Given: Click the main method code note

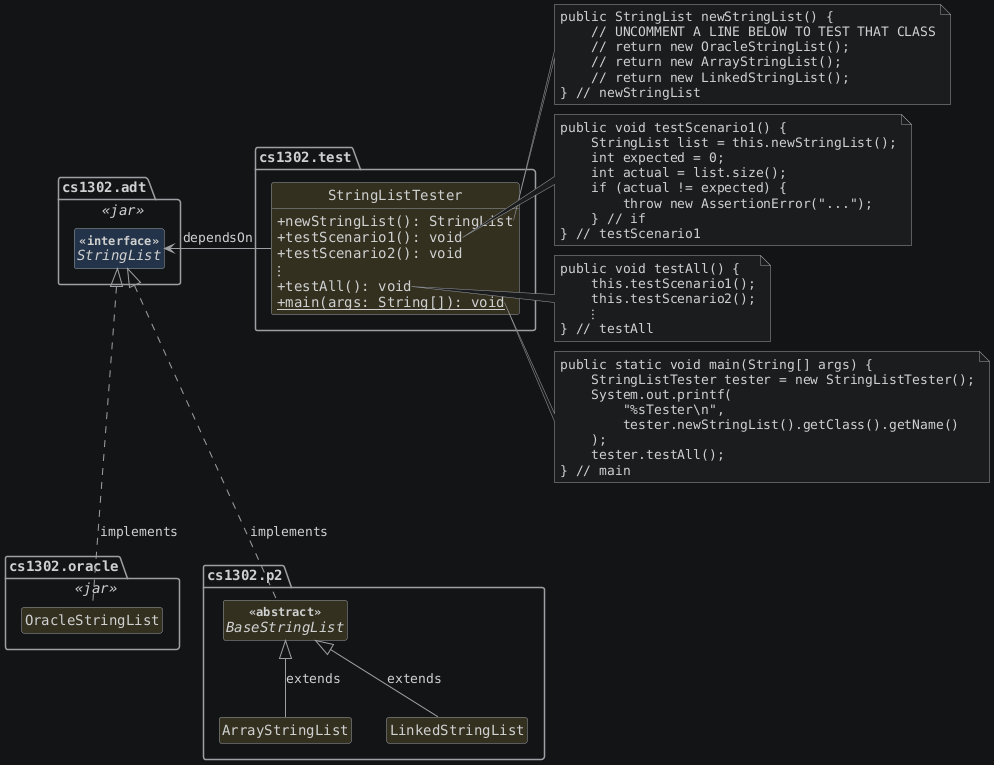Looking at the screenshot, I should 772,417.
